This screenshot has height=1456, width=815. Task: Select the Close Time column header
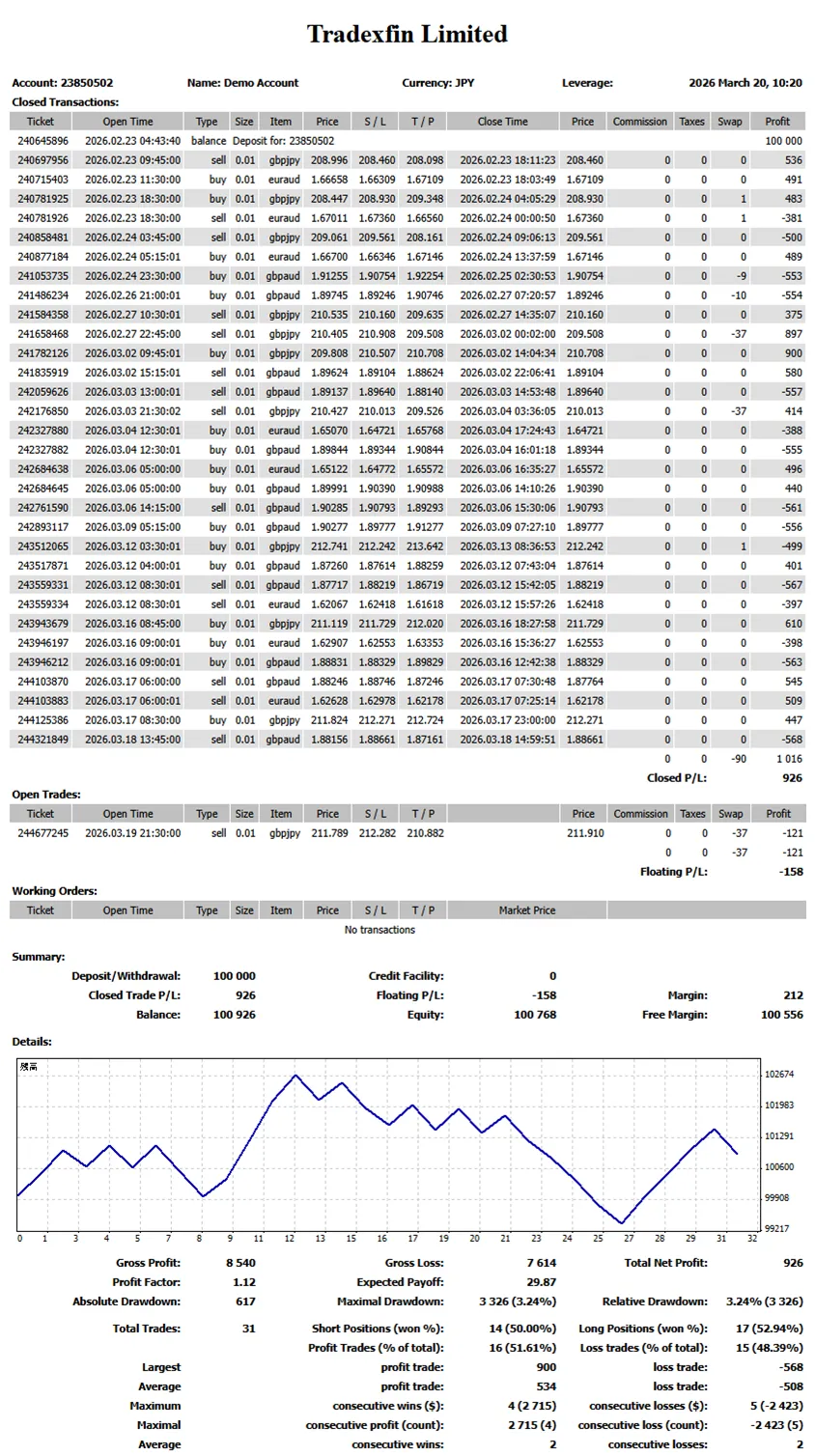point(502,122)
